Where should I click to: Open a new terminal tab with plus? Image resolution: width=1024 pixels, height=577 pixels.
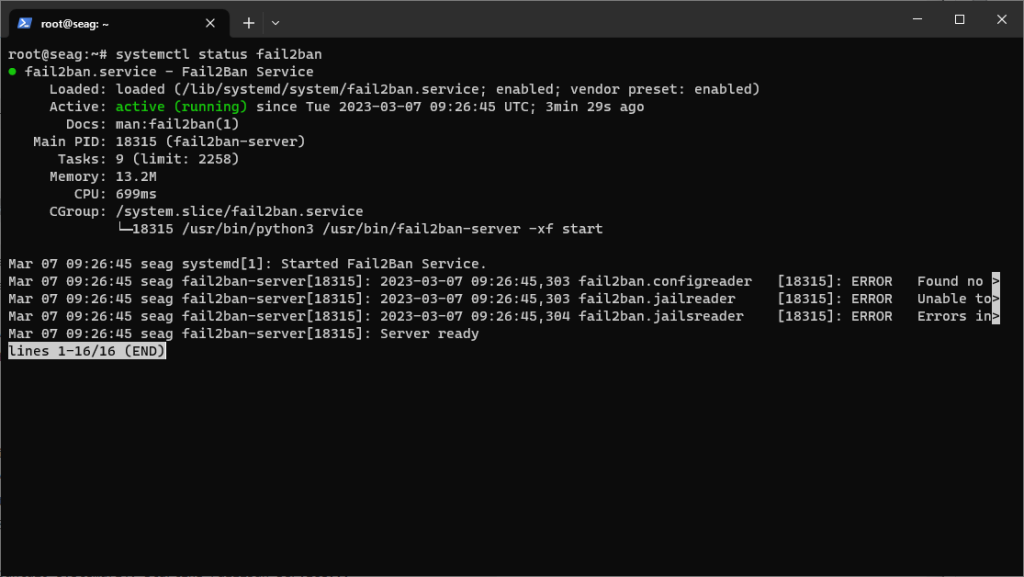[249, 23]
